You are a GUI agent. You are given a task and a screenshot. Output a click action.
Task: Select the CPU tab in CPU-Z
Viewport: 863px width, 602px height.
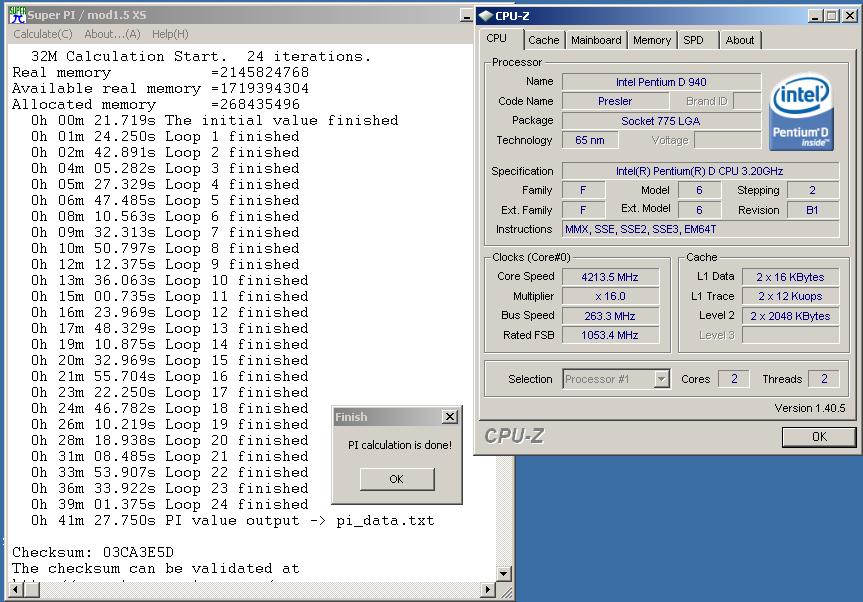coord(496,39)
